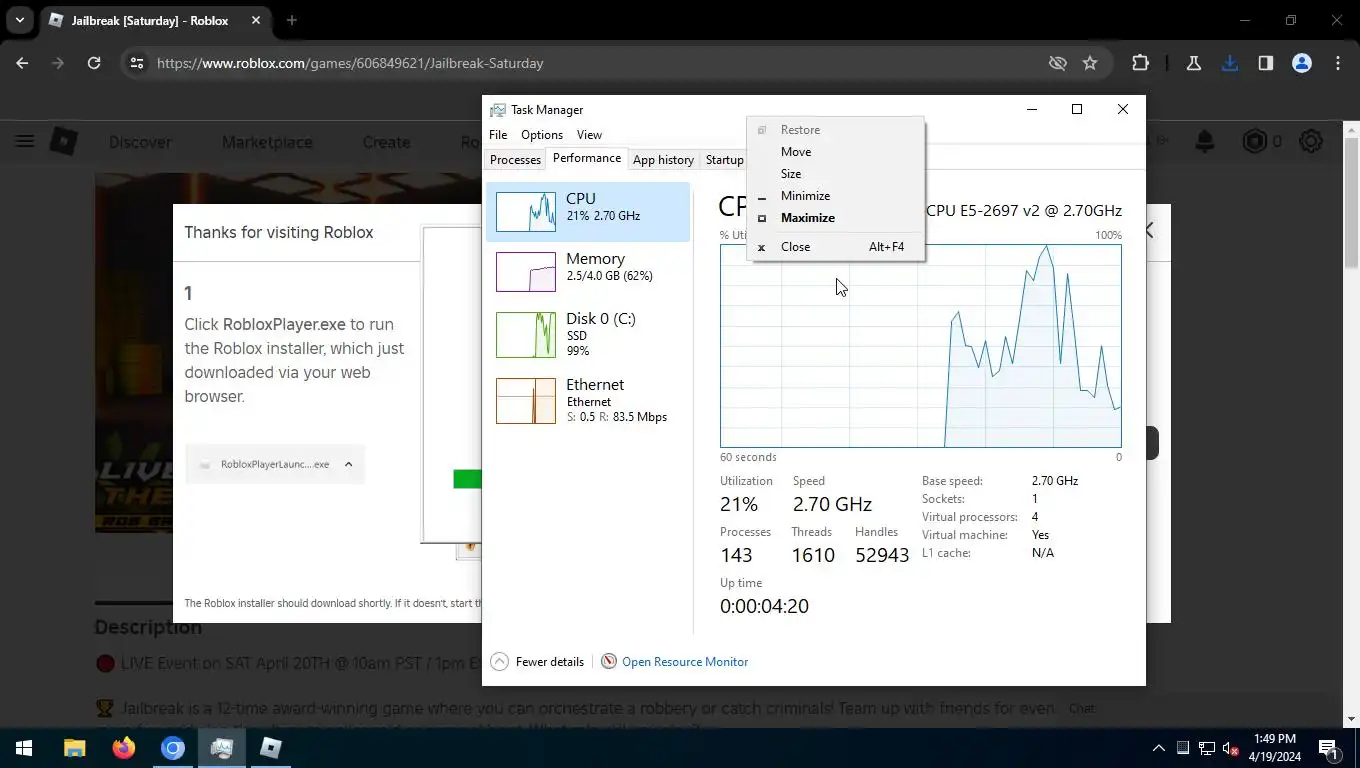Open Robux balance icon

[x=1254, y=142]
